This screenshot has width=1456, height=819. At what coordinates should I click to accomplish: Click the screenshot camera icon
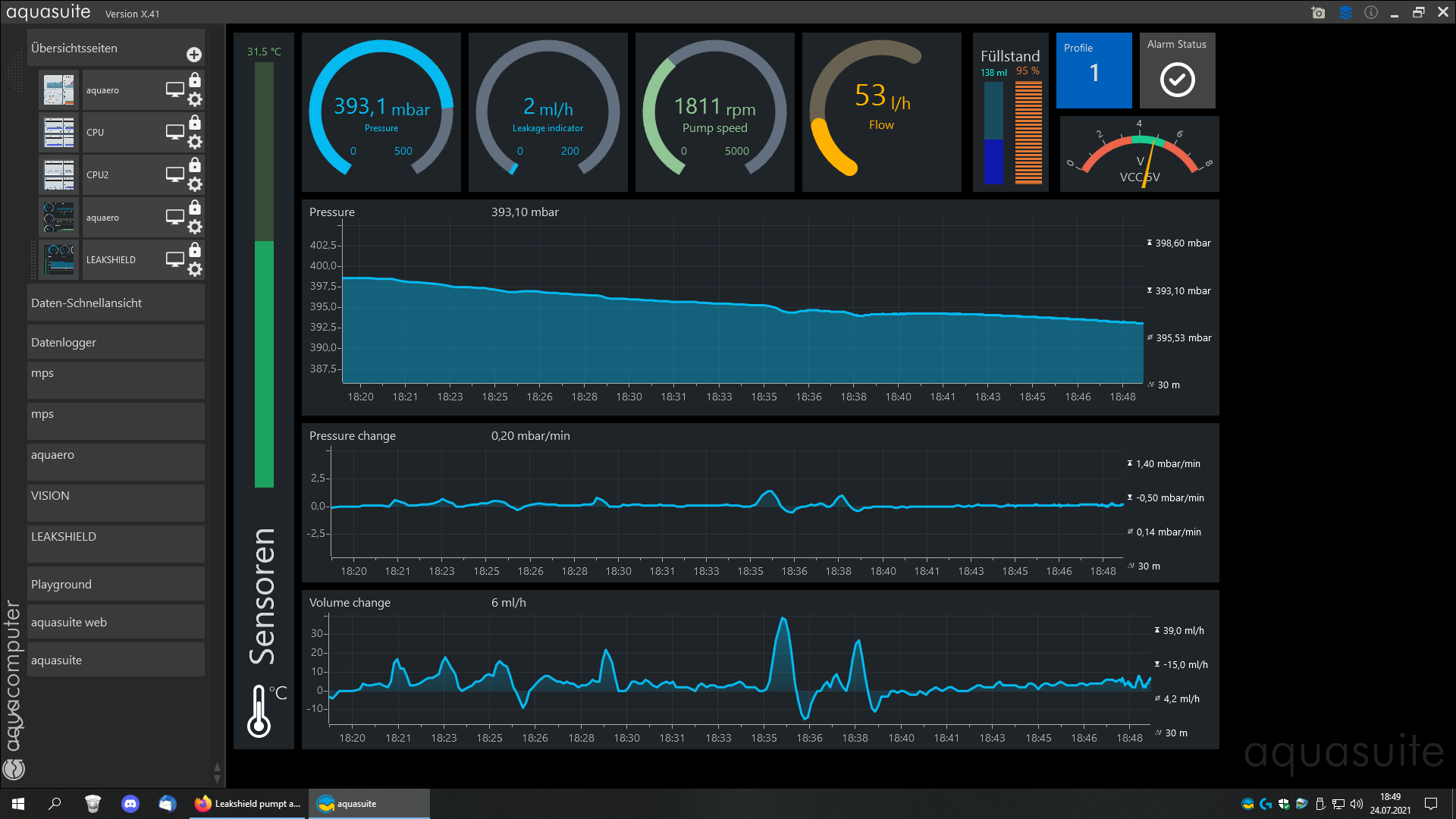point(1318,13)
